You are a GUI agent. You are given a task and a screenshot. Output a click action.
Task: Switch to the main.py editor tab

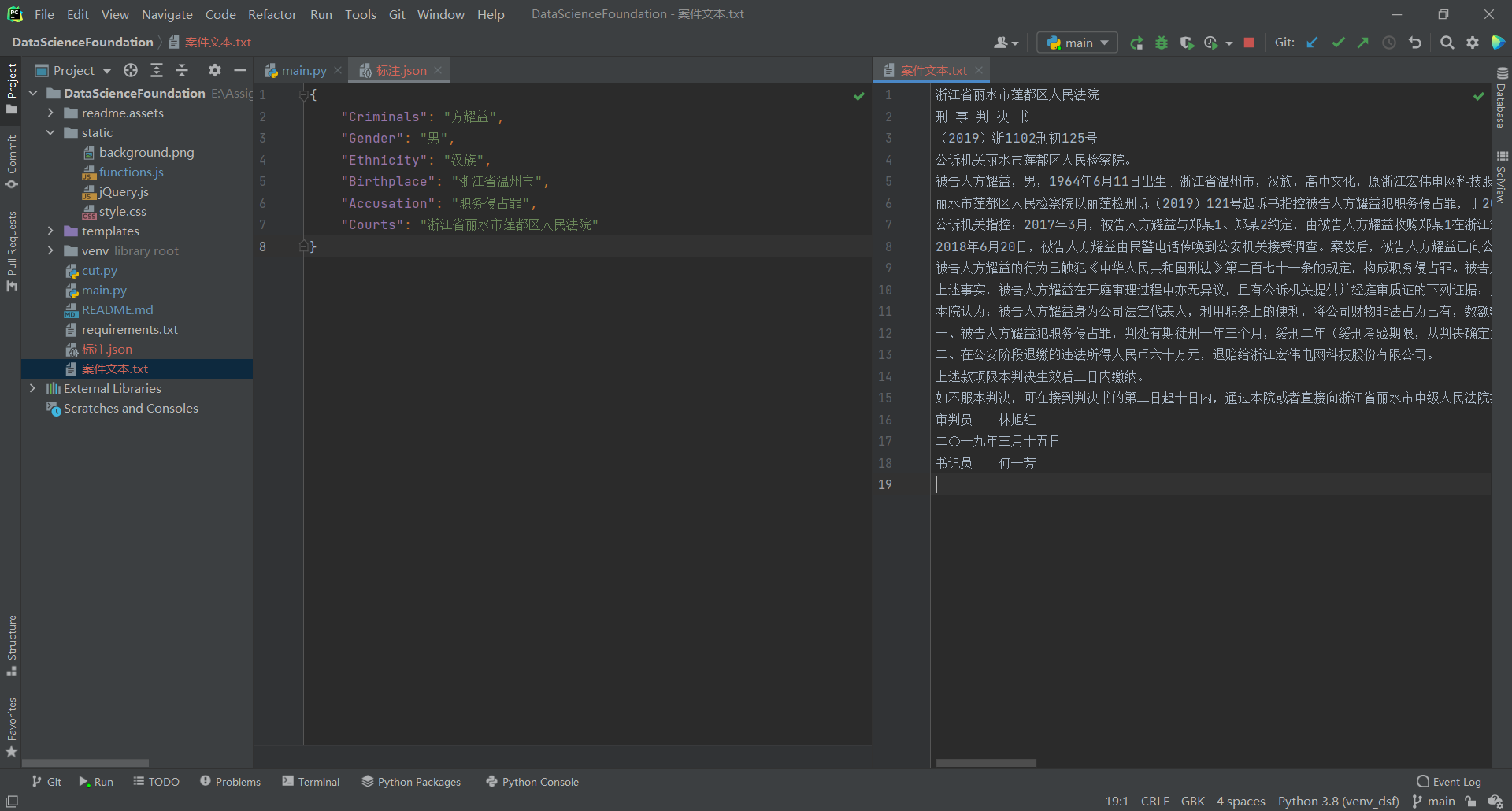coord(303,70)
